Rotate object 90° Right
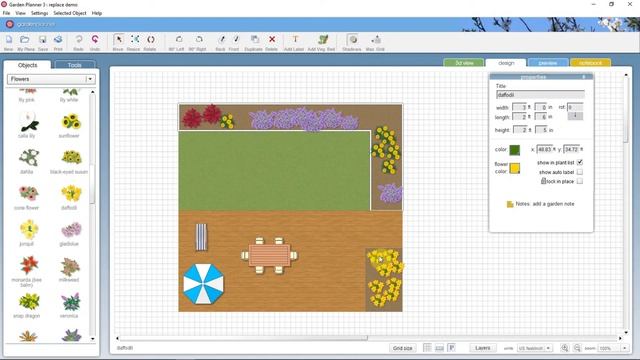 coord(199,40)
